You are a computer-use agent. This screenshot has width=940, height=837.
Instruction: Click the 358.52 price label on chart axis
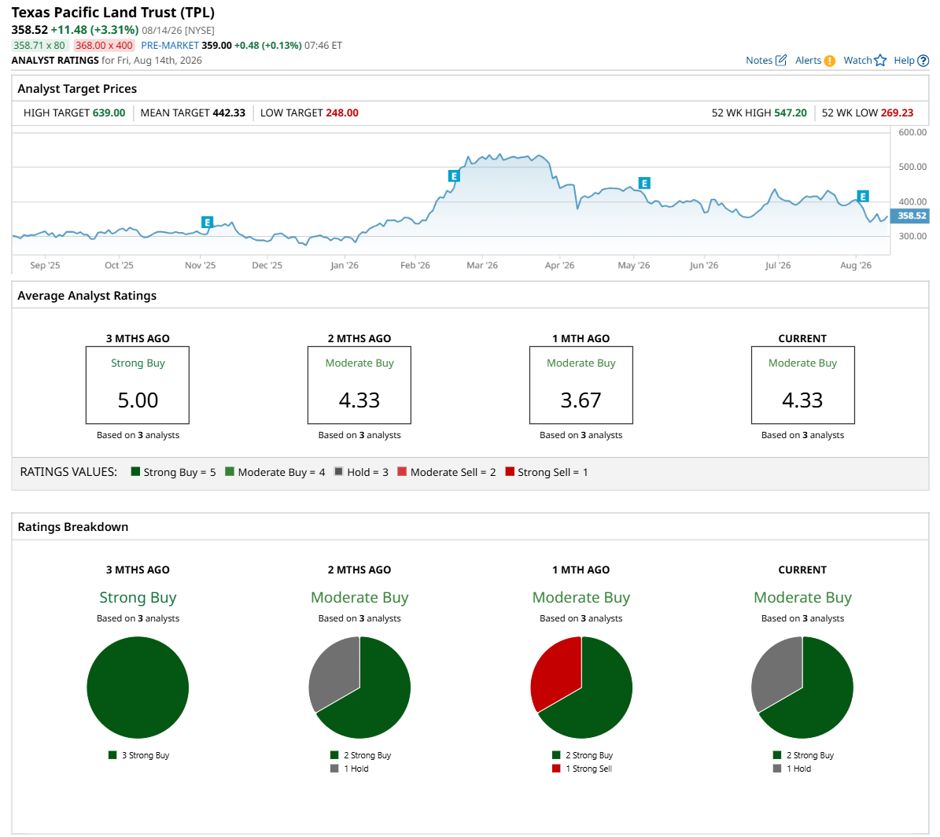pyautogui.click(x=910, y=216)
